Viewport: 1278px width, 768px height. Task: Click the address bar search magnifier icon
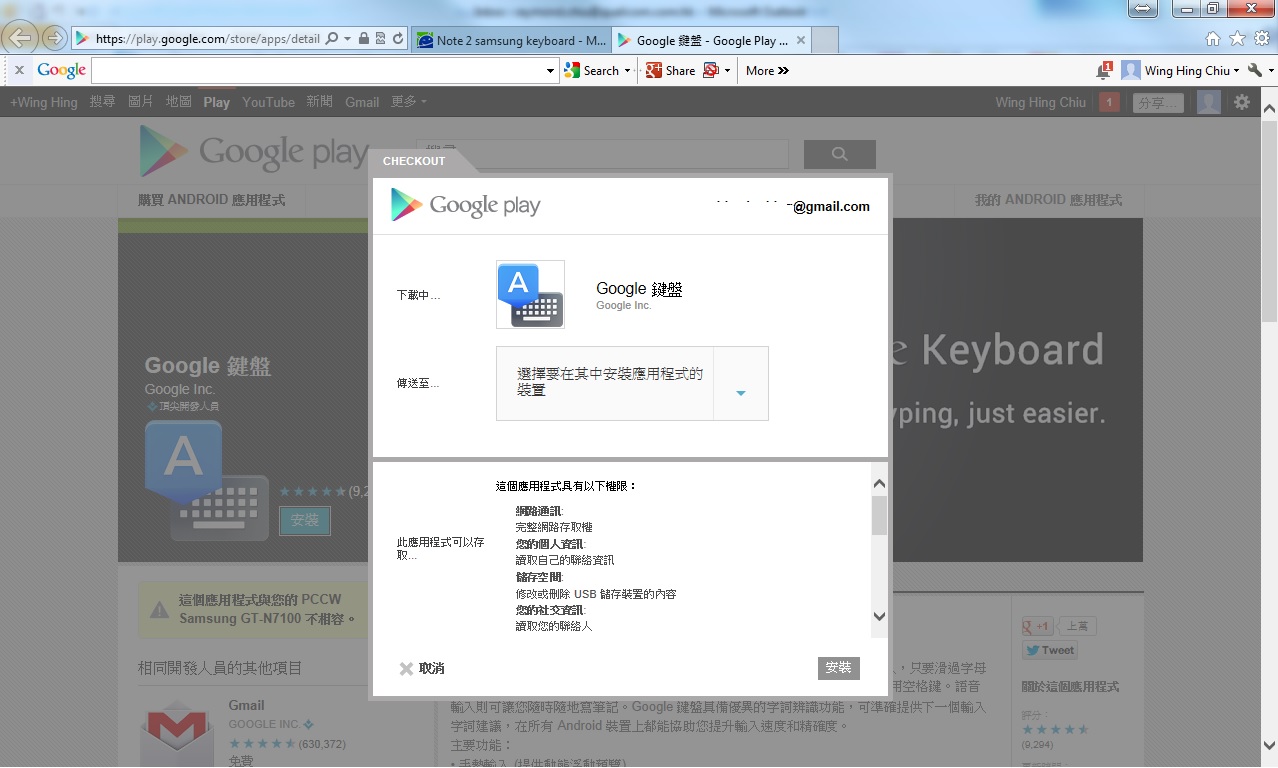pyautogui.click(x=331, y=39)
